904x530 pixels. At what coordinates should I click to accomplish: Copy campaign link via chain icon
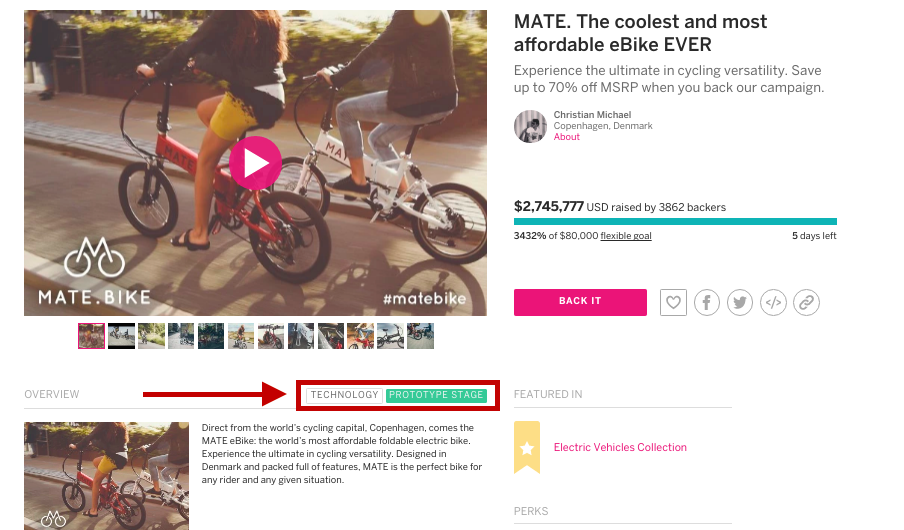806,302
